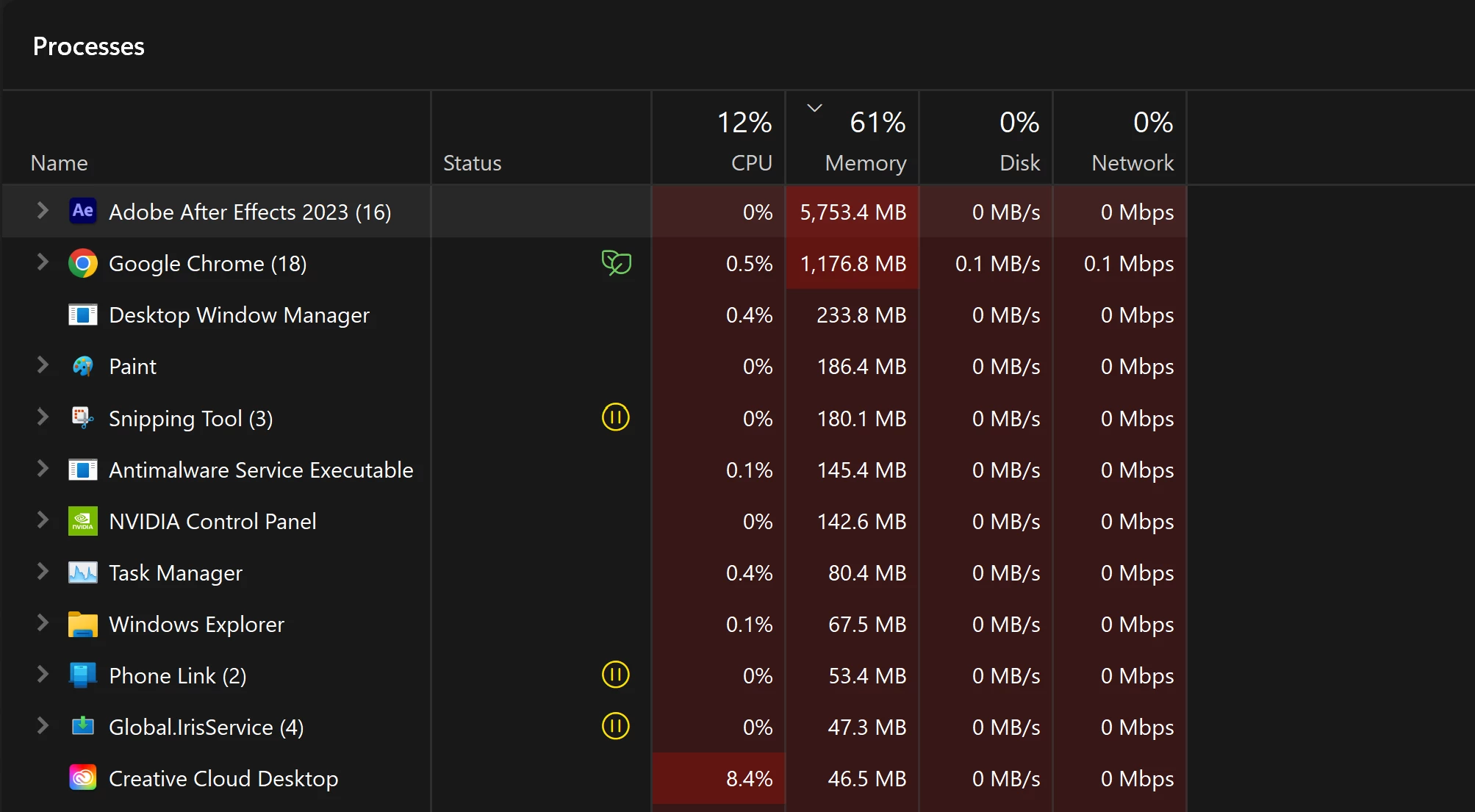The height and width of the screenshot is (812, 1475).
Task: Select the Task Manager process row
Action: (x=176, y=572)
